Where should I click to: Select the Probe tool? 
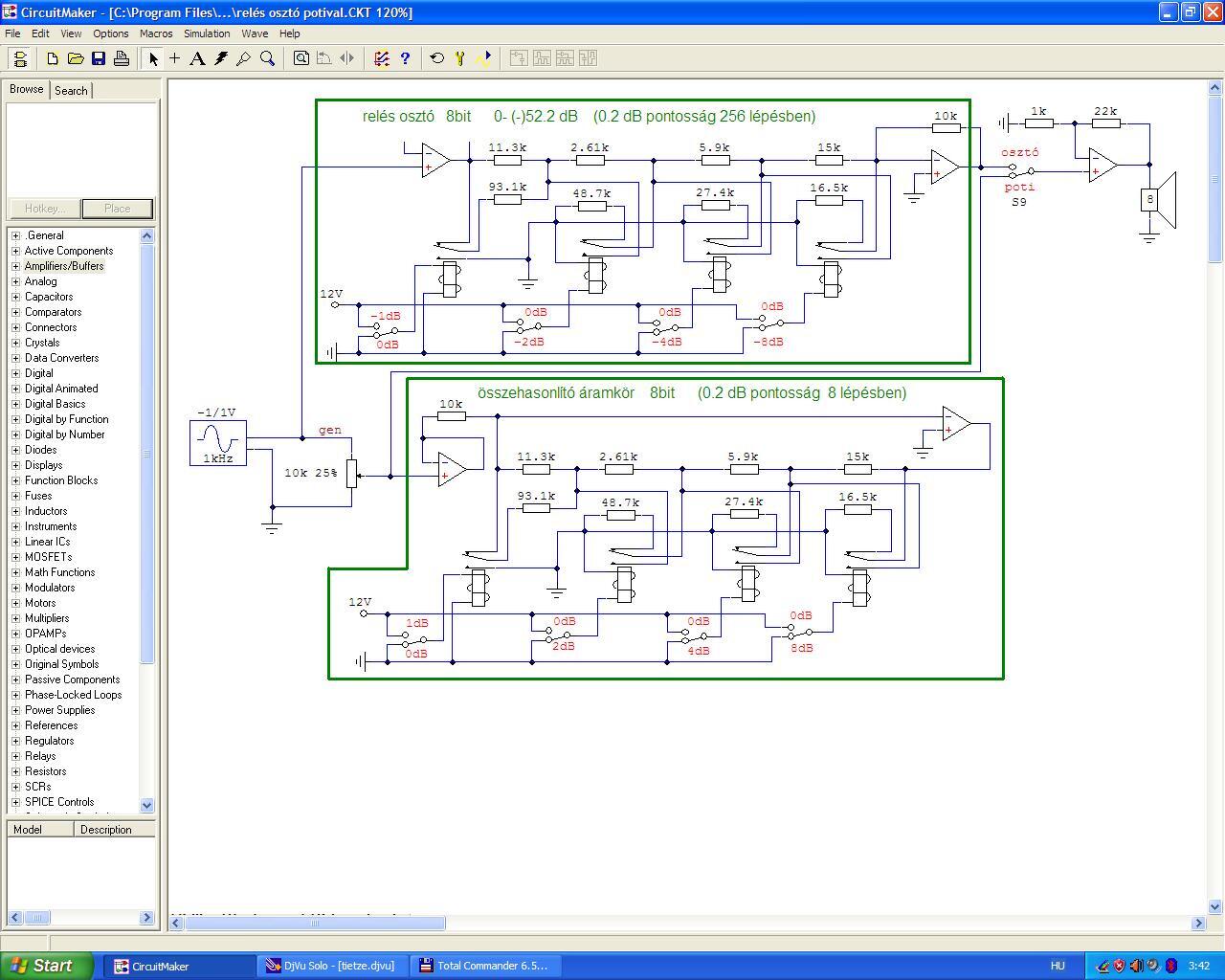(244, 58)
